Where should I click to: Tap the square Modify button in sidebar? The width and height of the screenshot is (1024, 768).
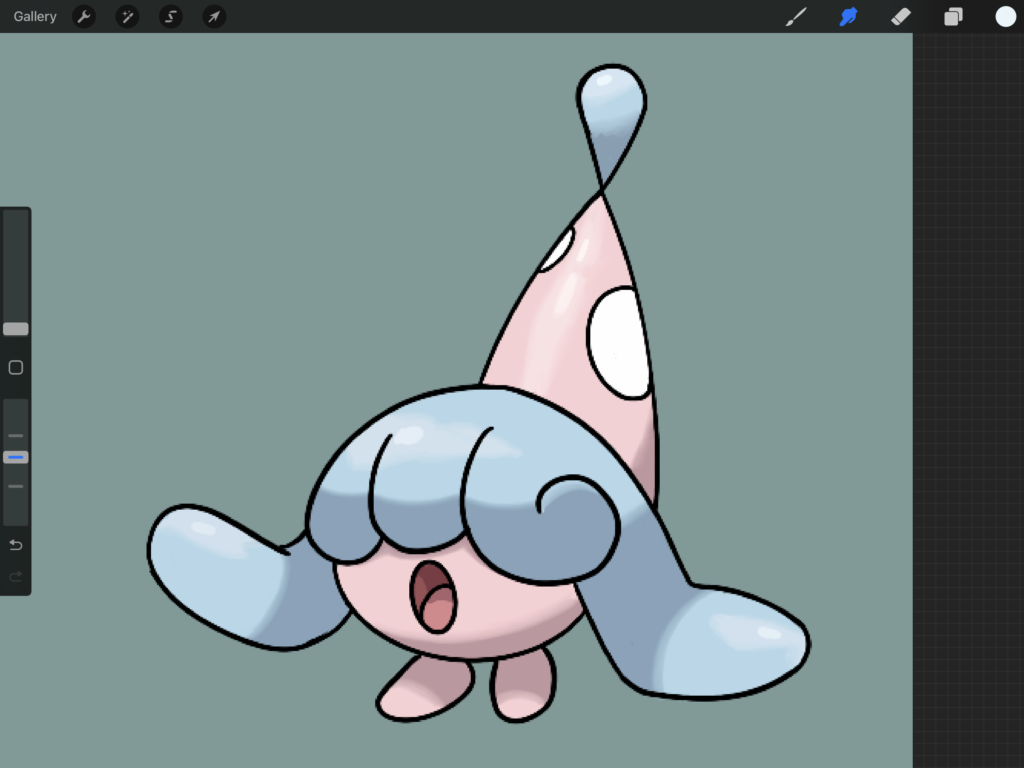[16, 368]
